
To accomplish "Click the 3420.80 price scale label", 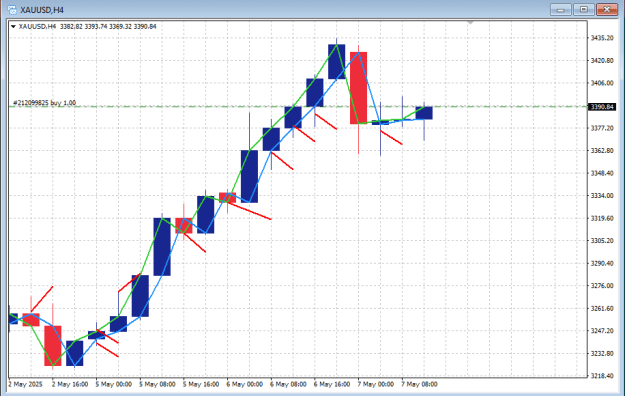I will click(602, 61).
